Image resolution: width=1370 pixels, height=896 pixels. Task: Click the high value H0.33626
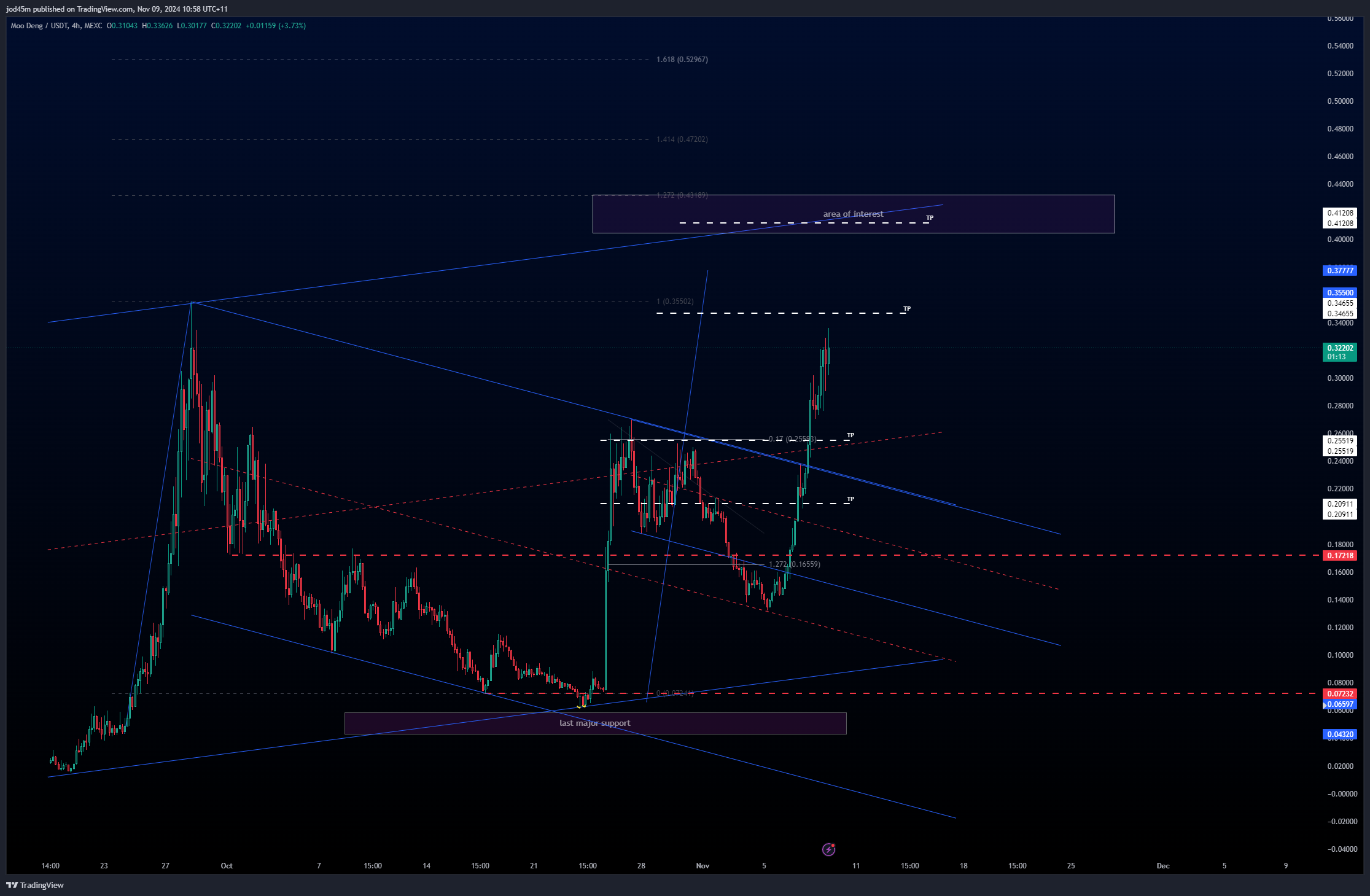point(157,26)
